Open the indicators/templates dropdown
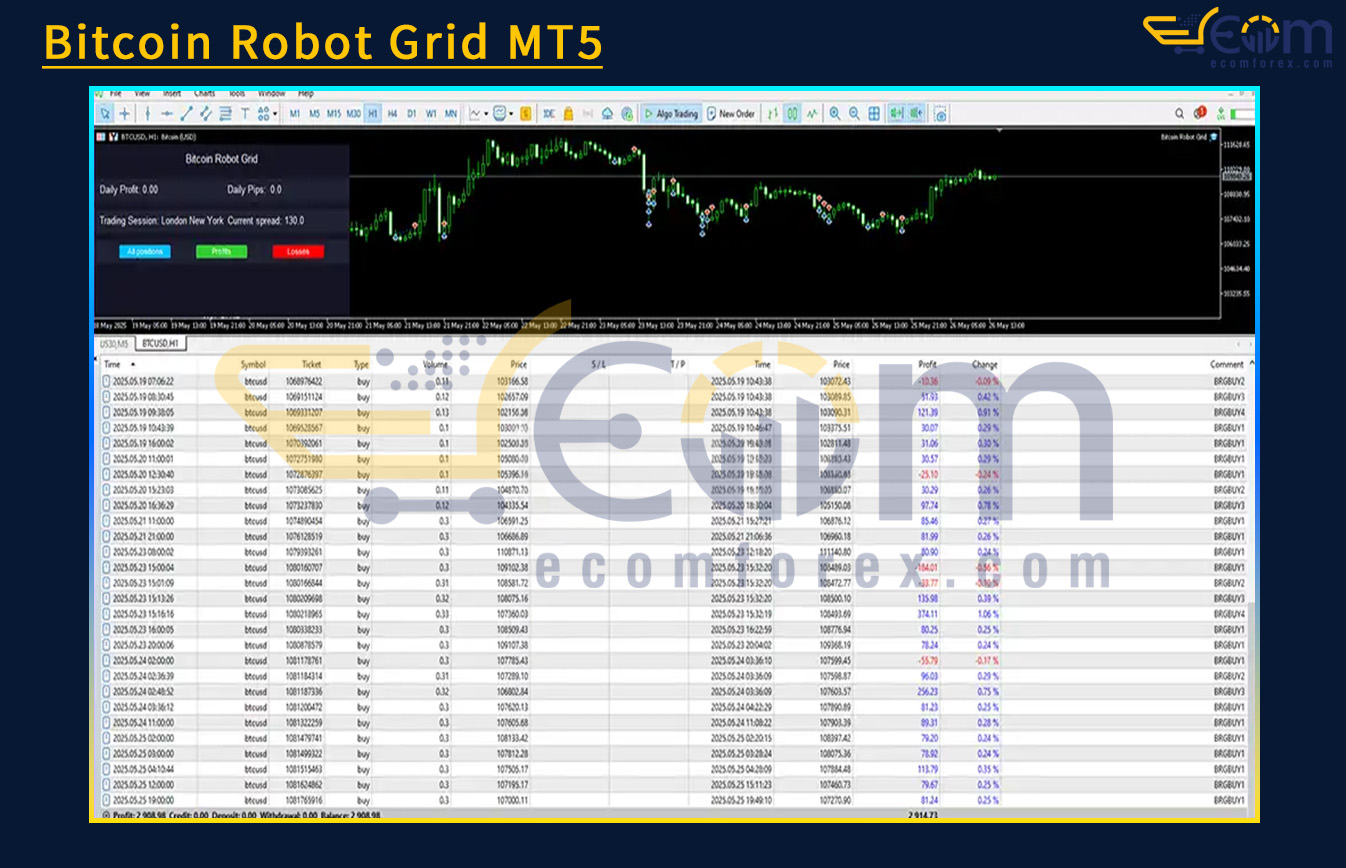Image resolution: width=1346 pixels, height=868 pixels. click(503, 114)
